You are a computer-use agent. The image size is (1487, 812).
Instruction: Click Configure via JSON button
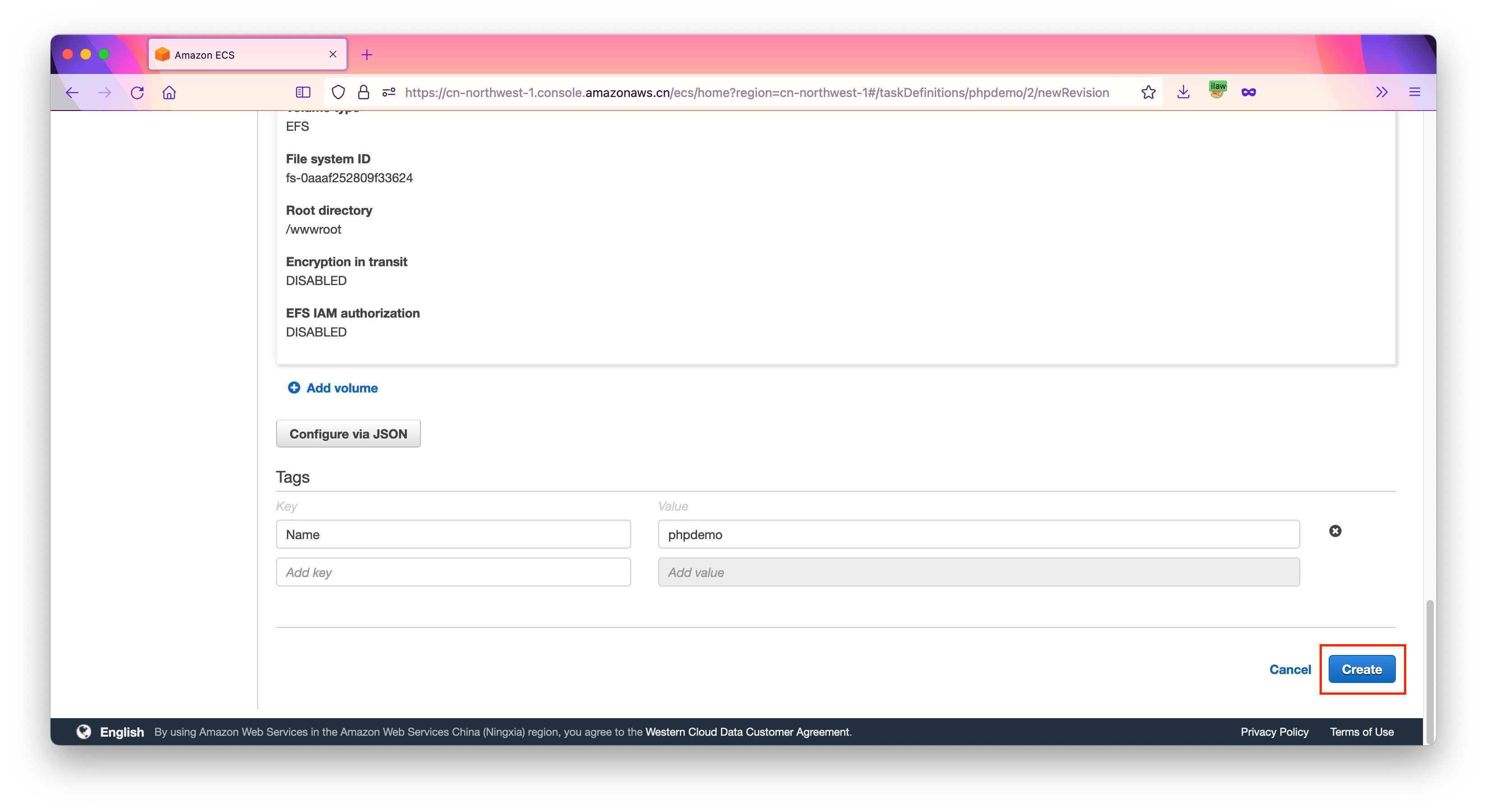click(348, 434)
